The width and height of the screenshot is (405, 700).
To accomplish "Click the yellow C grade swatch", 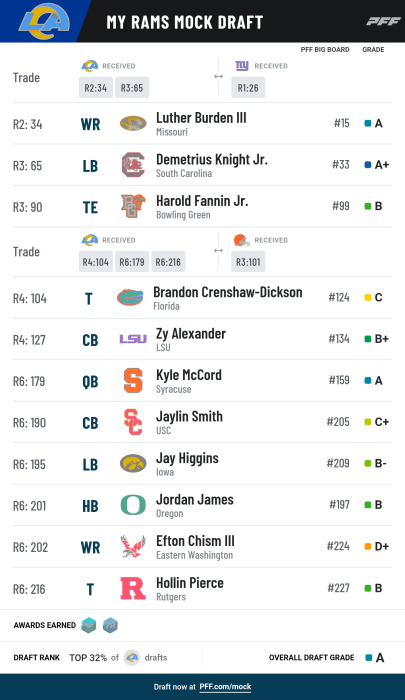I will (368, 297).
